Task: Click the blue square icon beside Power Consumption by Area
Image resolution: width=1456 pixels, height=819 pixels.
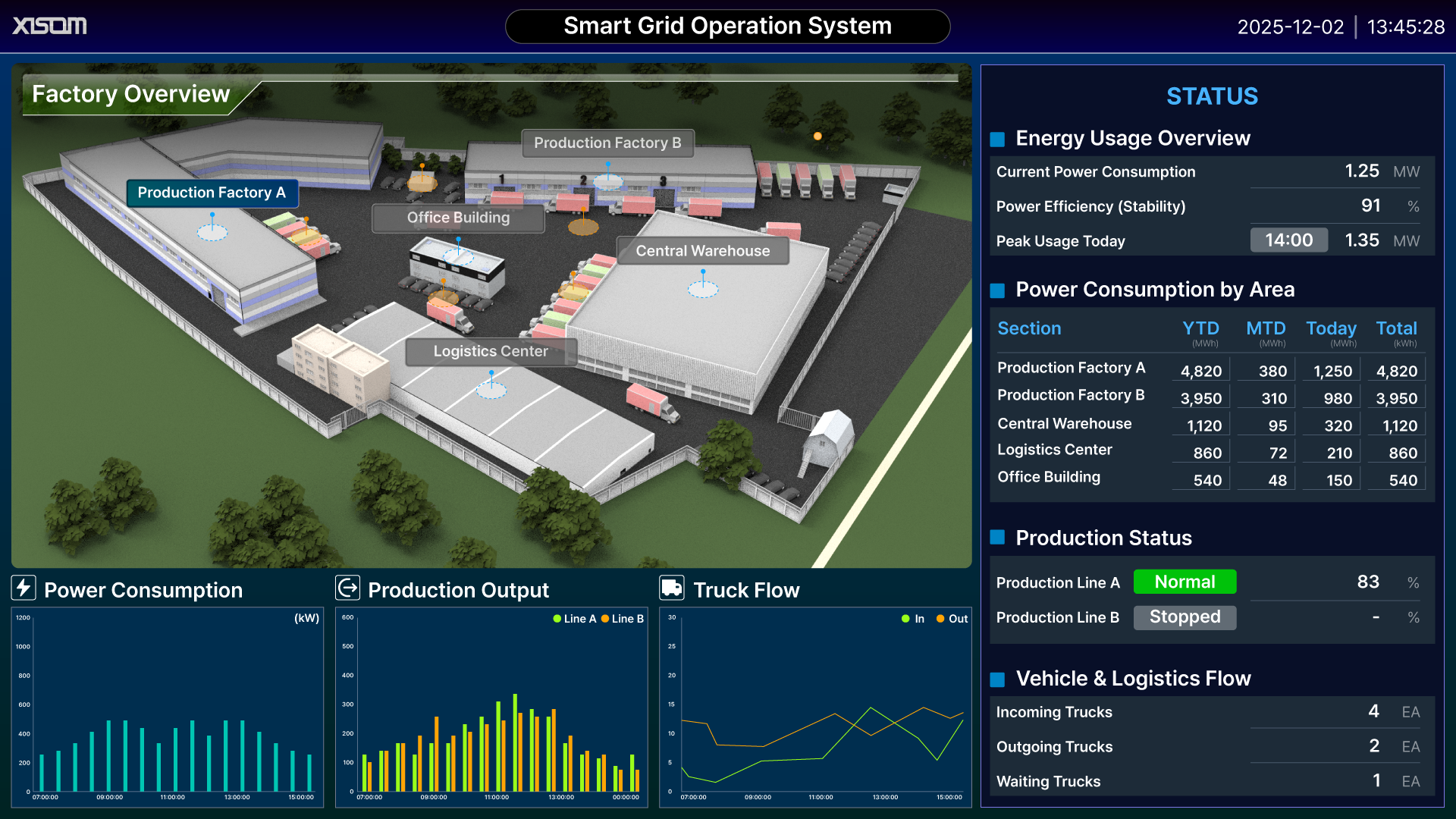Action: click(997, 290)
